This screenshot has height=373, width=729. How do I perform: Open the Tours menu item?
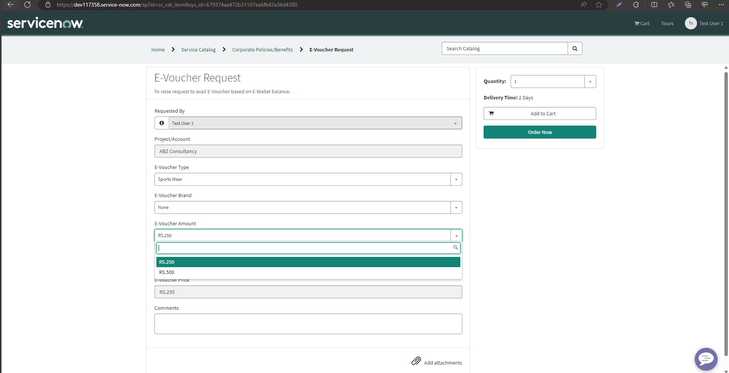(667, 24)
